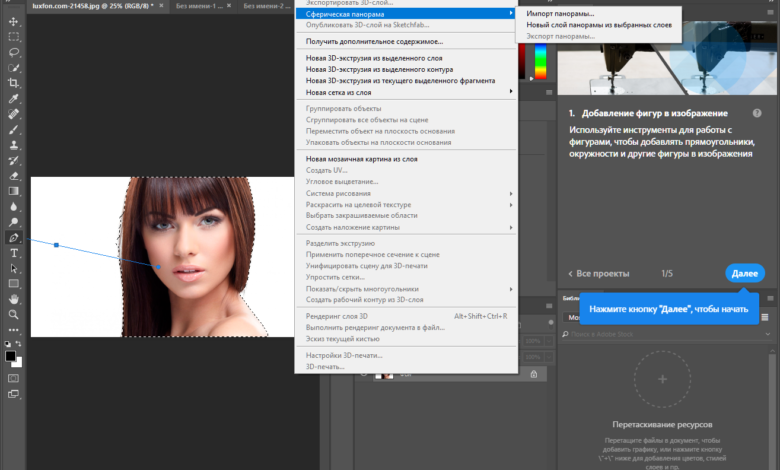
Task: Select the Zoom tool
Action: tap(14, 315)
